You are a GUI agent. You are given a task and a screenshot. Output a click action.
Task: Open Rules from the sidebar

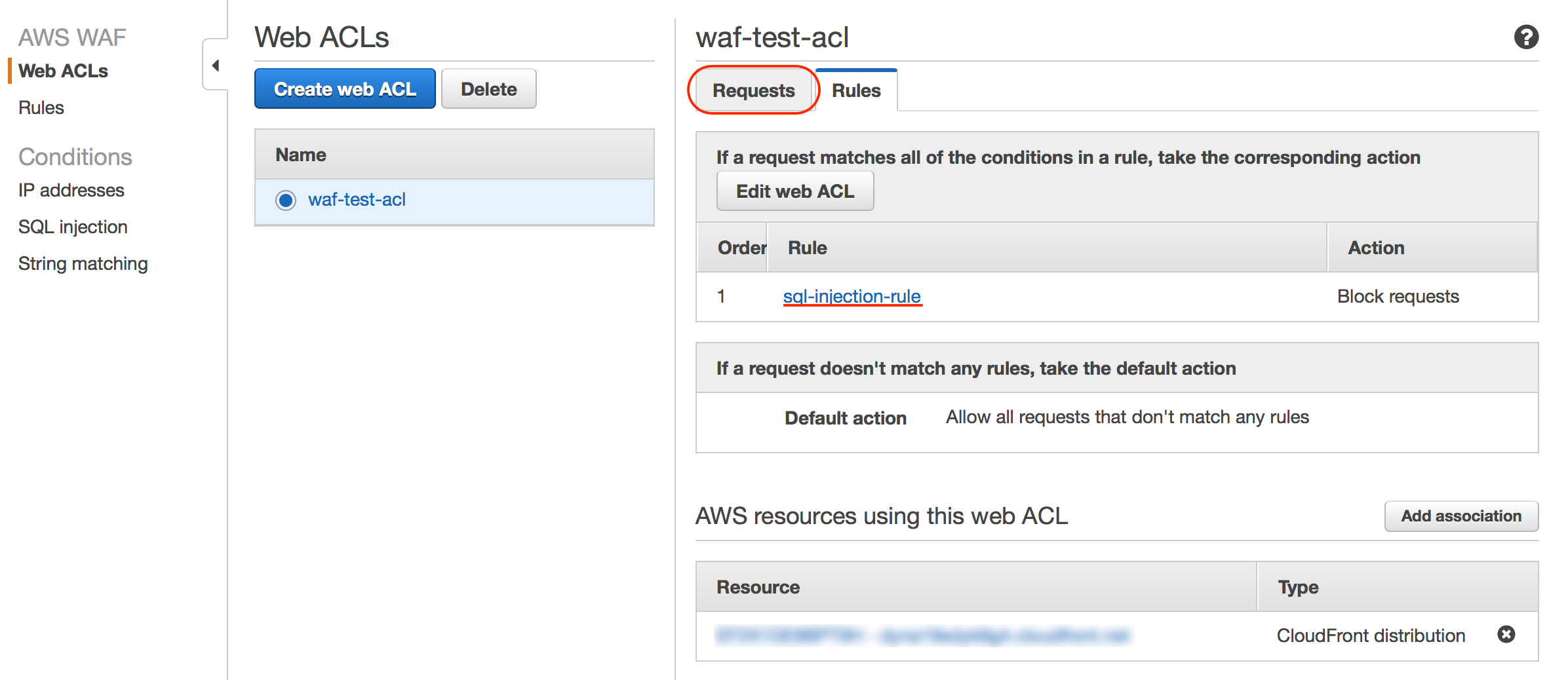[41, 107]
